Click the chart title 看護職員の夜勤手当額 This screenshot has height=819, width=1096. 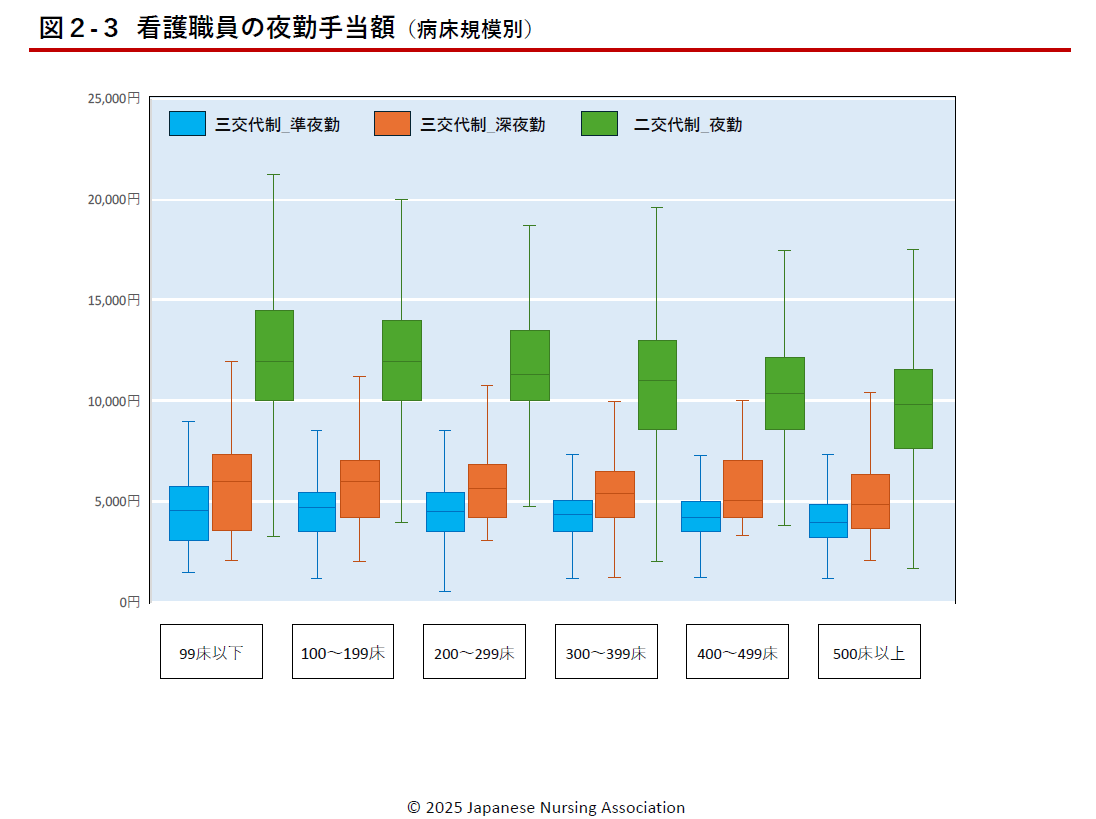265,29
